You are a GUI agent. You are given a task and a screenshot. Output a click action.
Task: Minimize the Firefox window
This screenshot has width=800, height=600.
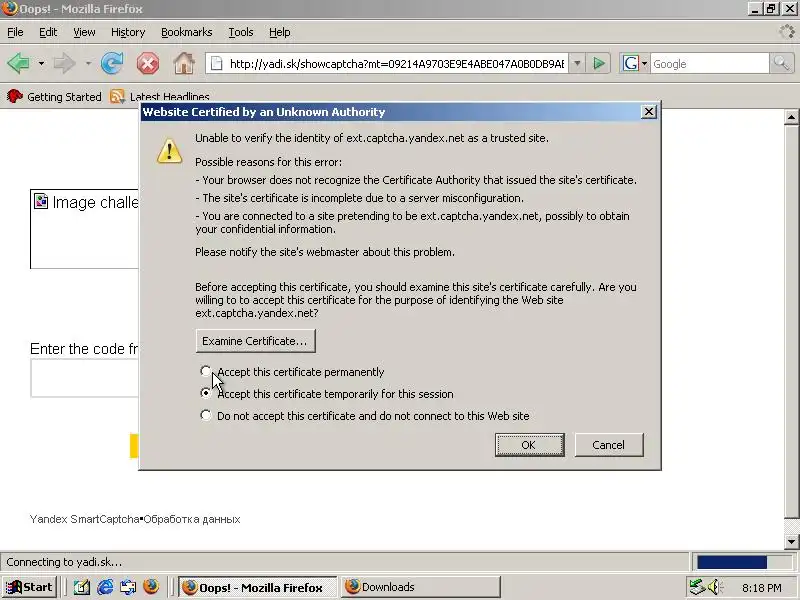(756, 9)
